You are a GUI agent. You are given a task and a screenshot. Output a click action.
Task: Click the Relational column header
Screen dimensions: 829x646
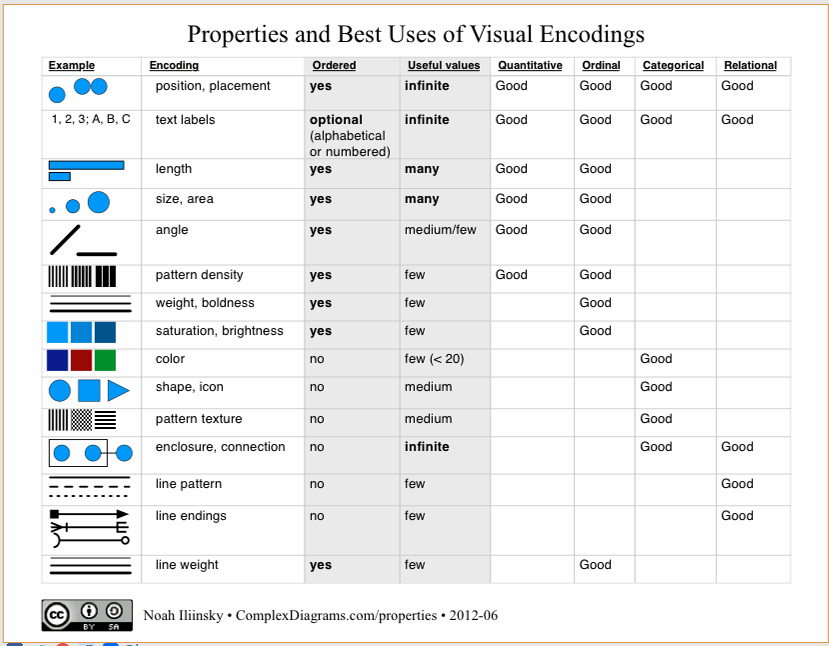pos(750,65)
